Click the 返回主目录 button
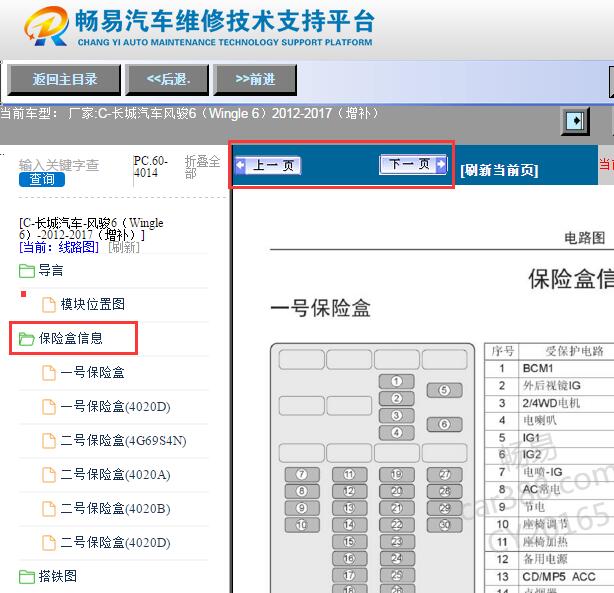 [64, 80]
